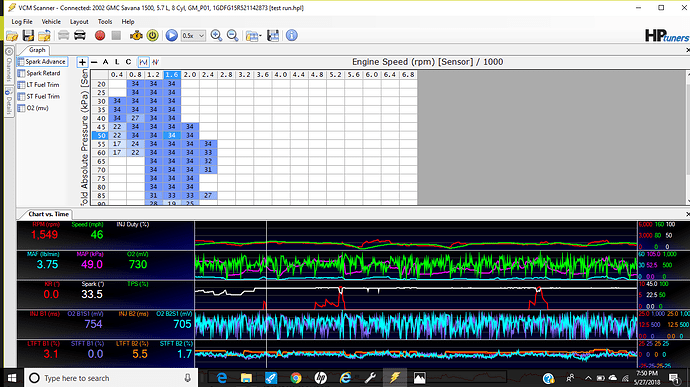
Task: Switch to the Graph tab
Action: point(37,50)
